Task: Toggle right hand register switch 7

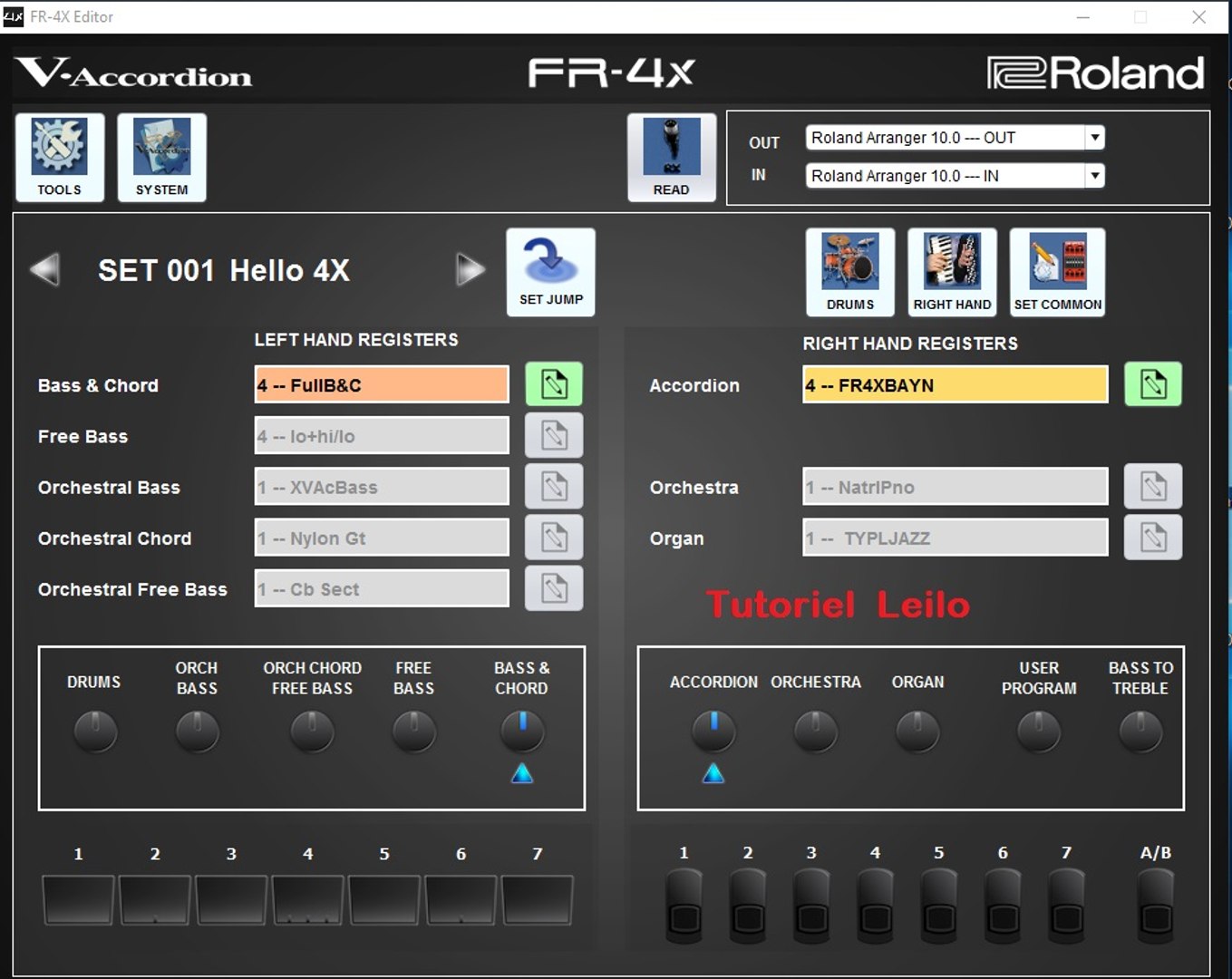Action: 1066,906
